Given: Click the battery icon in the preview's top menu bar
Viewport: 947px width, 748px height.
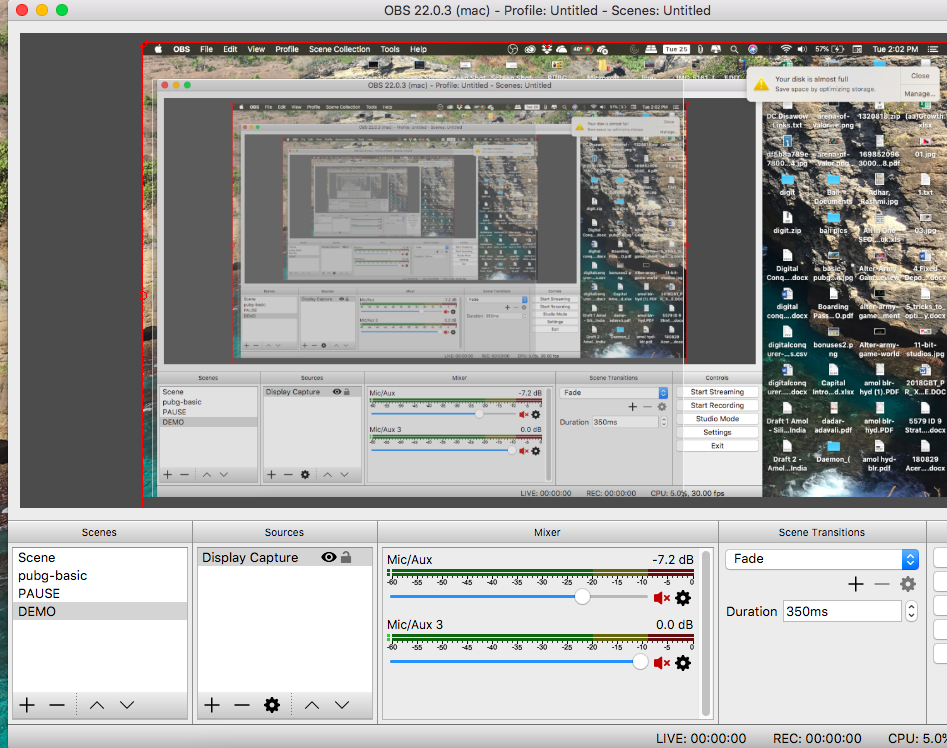Looking at the screenshot, I should (x=838, y=50).
